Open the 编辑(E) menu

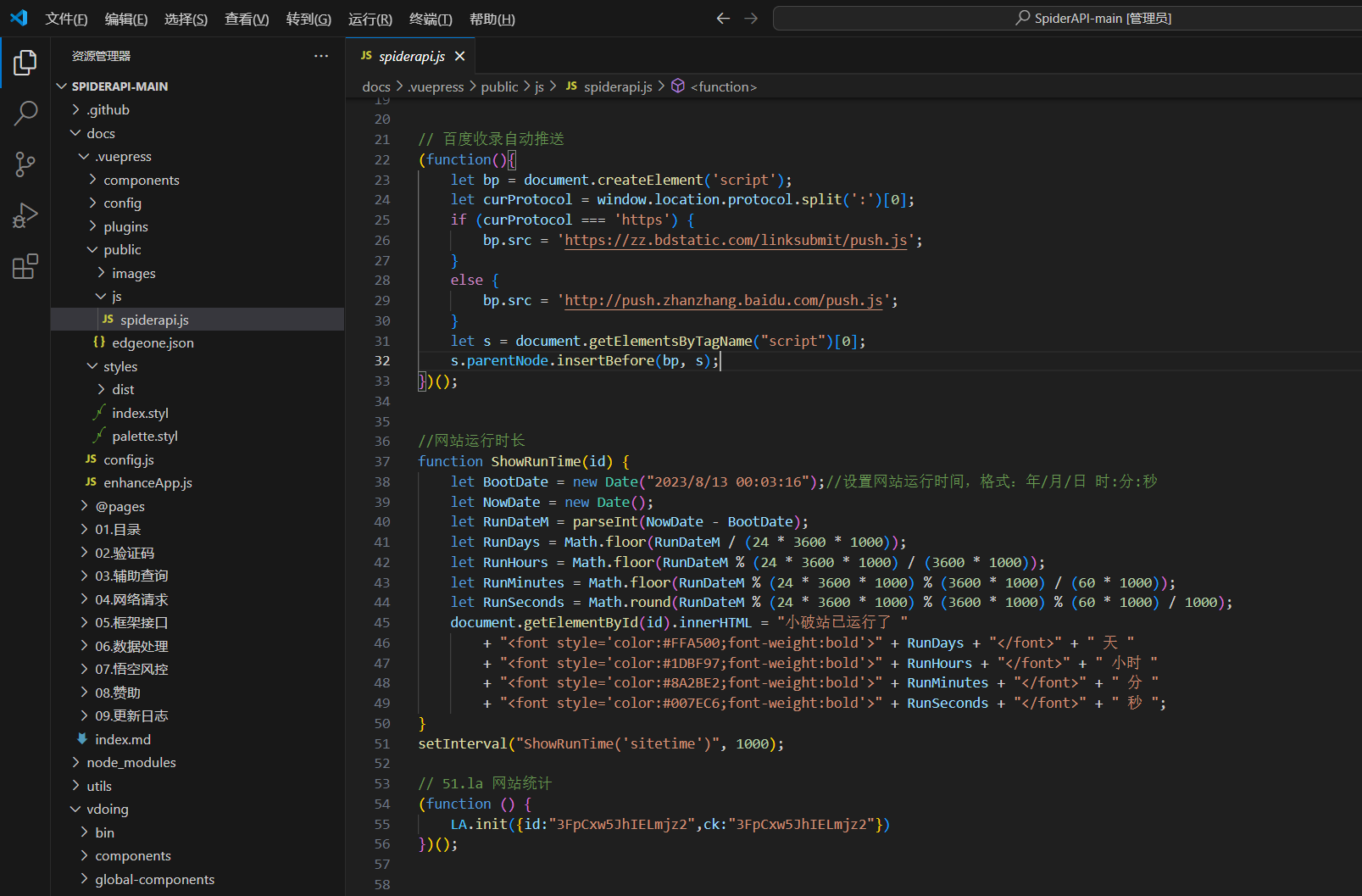coord(126,19)
